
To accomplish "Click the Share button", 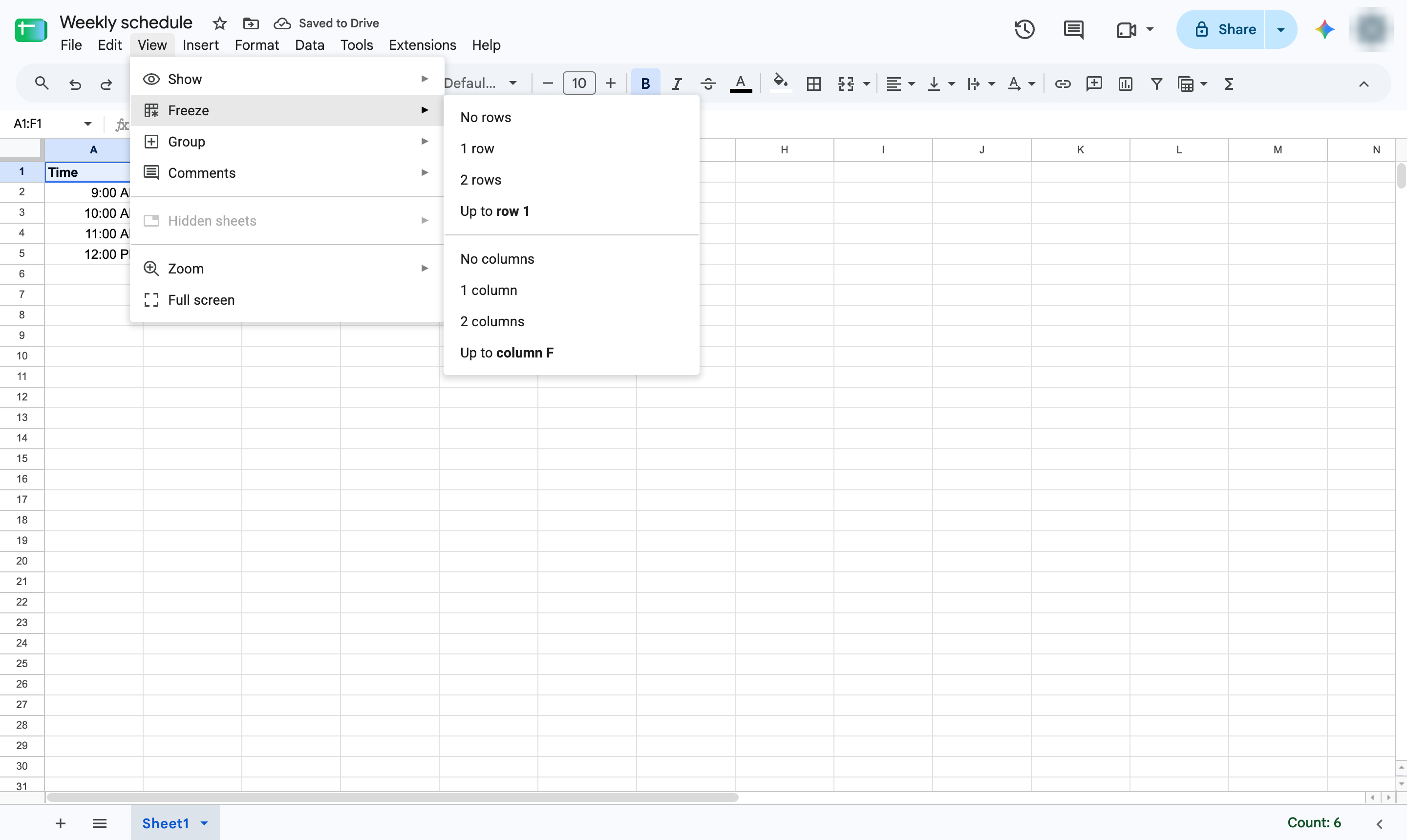I will click(x=1221, y=29).
